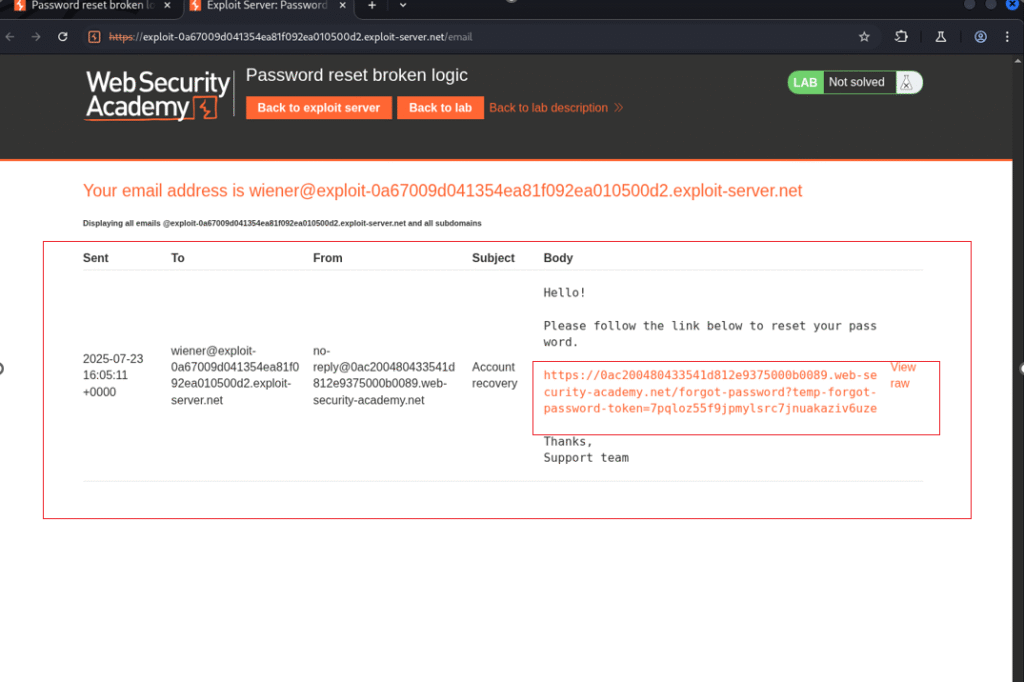Image resolution: width=1024 pixels, height=682 pixels.
Task: Click the address bar URL field
Action: (x=291, y=37)
